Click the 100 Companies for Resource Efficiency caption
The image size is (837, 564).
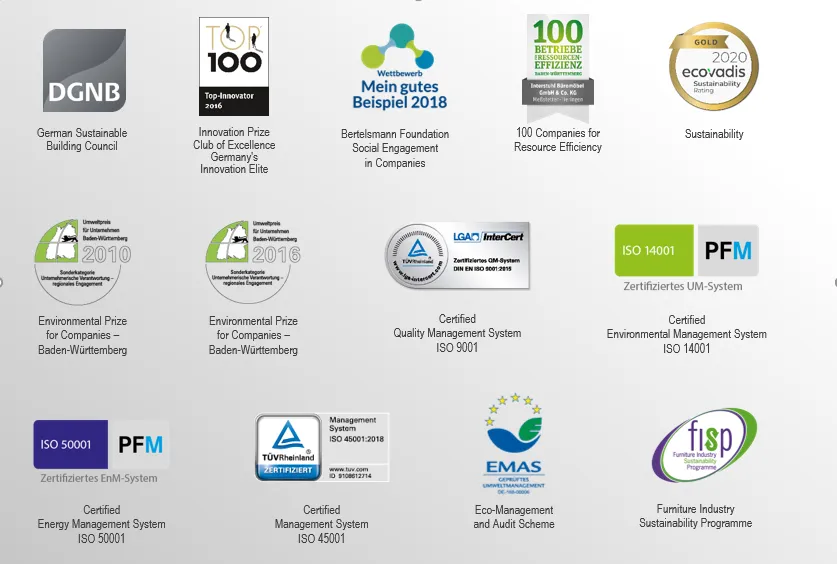[x=558, y=140]
